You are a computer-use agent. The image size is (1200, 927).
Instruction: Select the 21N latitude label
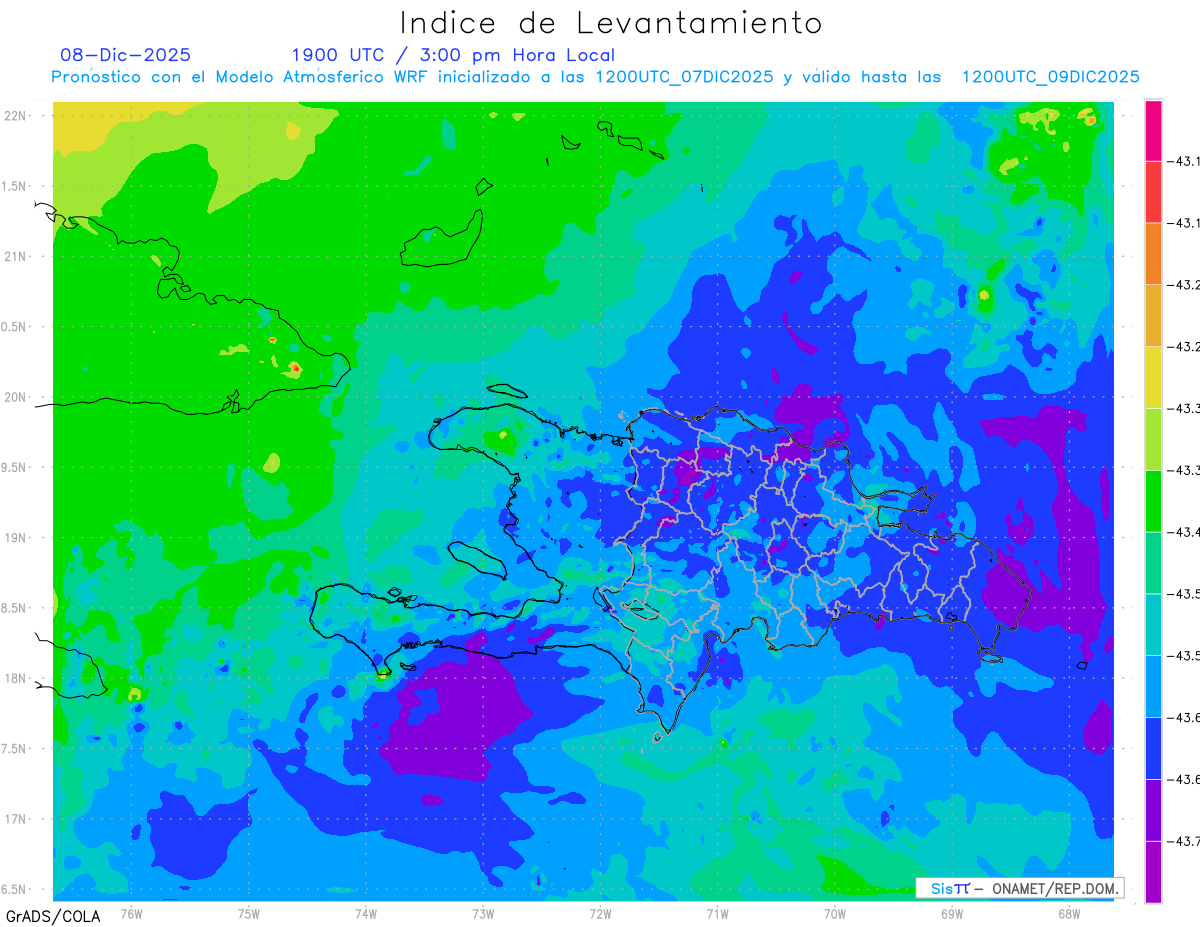pyautogui.click(x=16, y=256)
